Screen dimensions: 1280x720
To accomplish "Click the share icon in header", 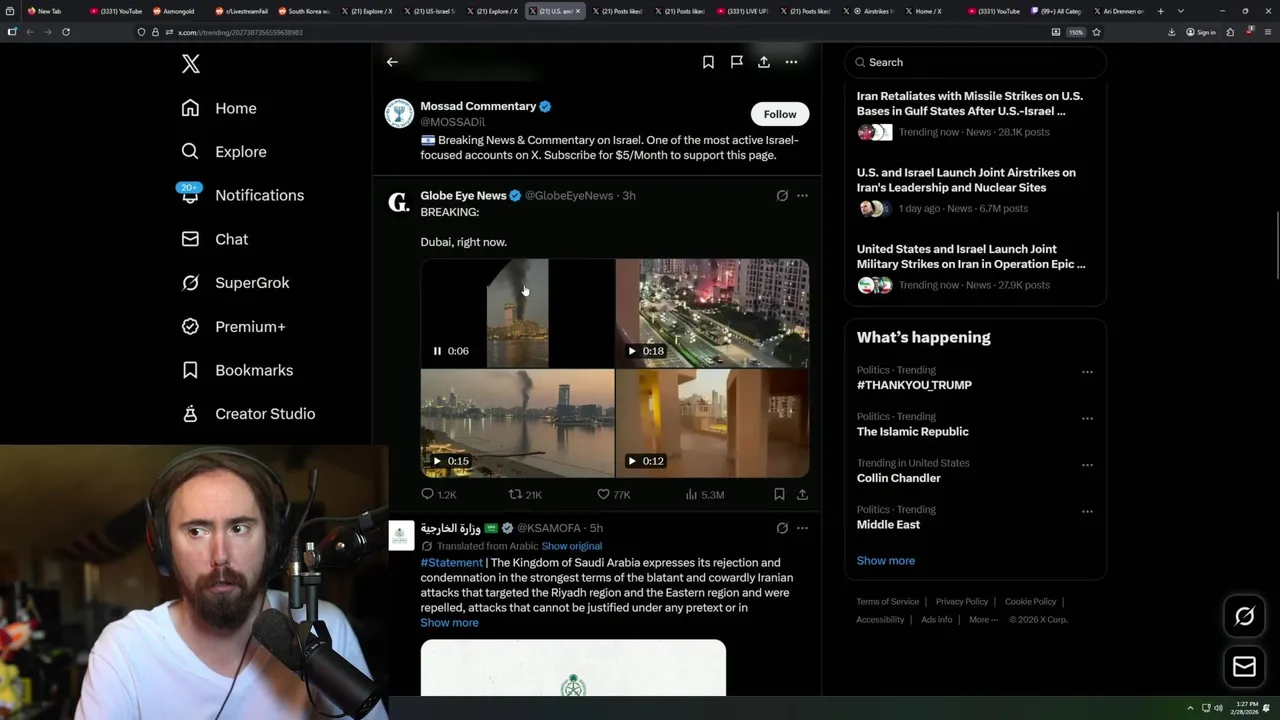I will click(x=764, y=62).
